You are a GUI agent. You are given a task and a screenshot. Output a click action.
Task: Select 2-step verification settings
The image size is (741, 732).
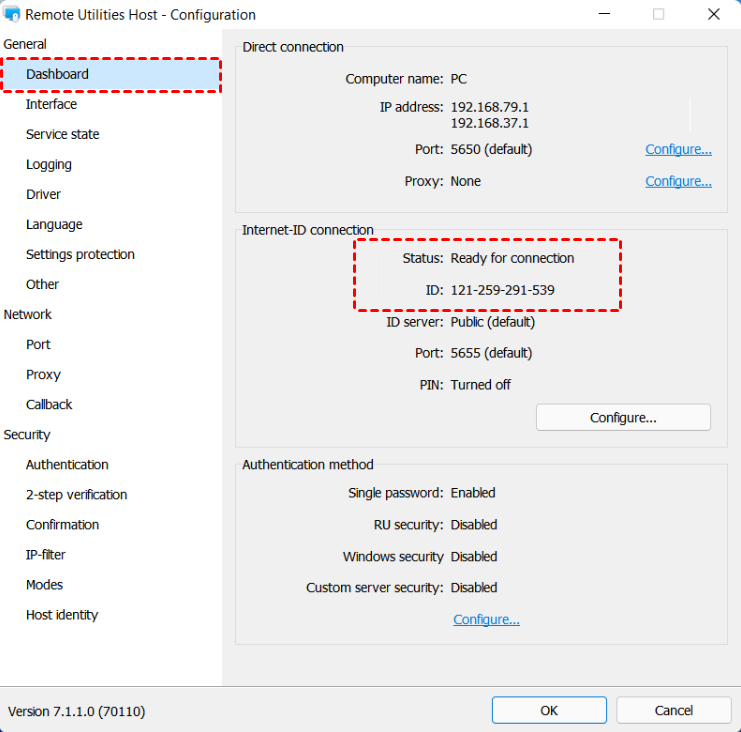pos(76,494)
